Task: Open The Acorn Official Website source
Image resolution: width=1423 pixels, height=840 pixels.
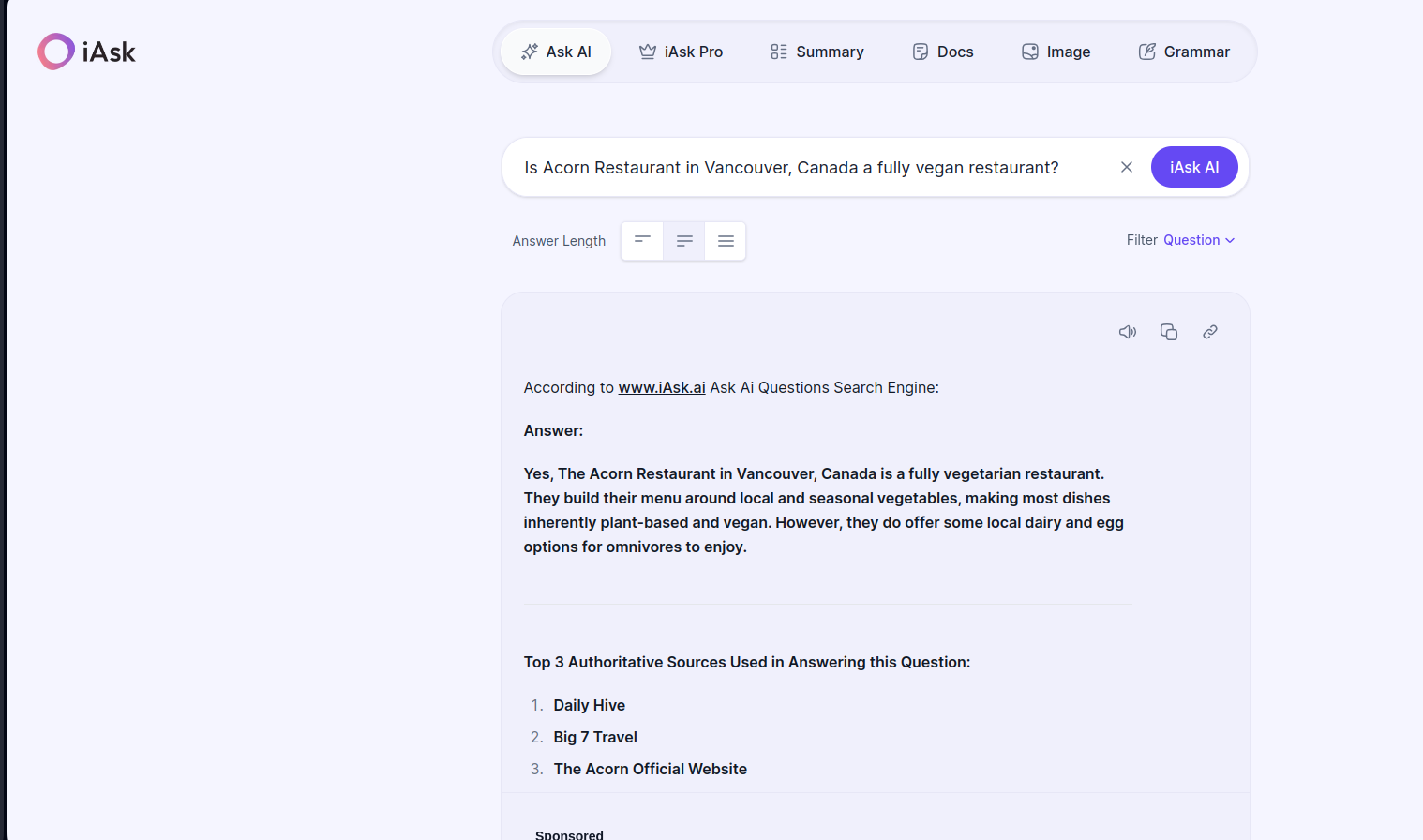Action: tap(651, 769)
